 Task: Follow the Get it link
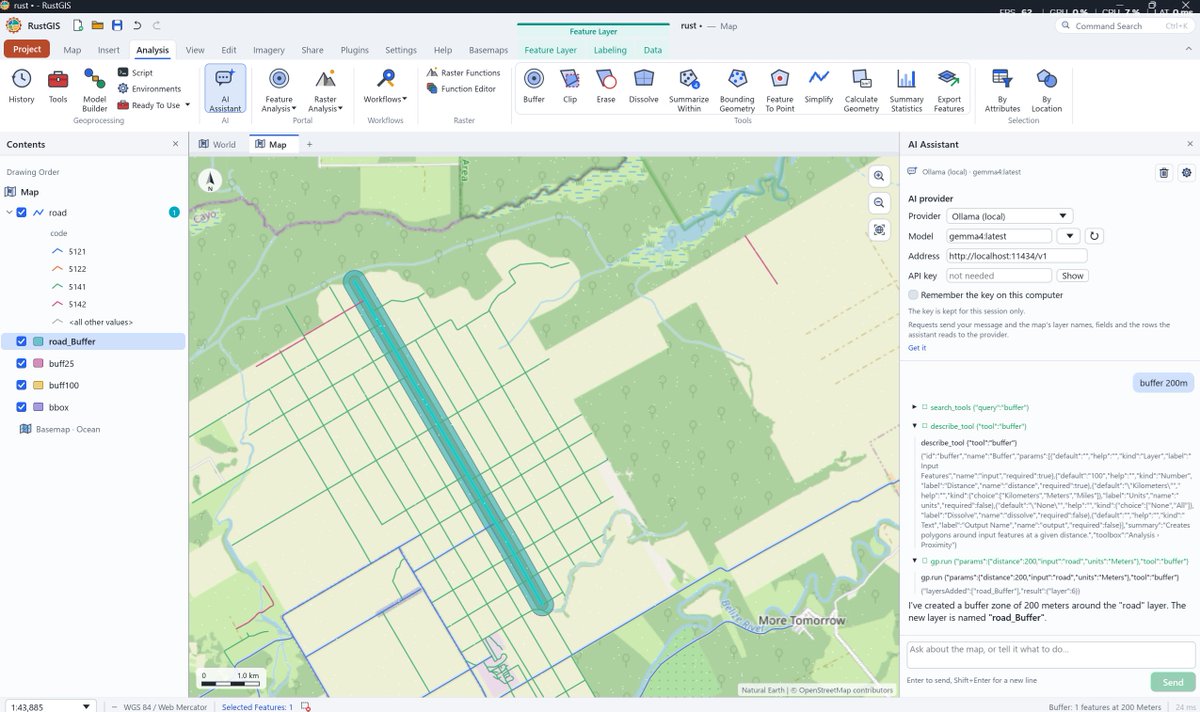tap(916, 348)
